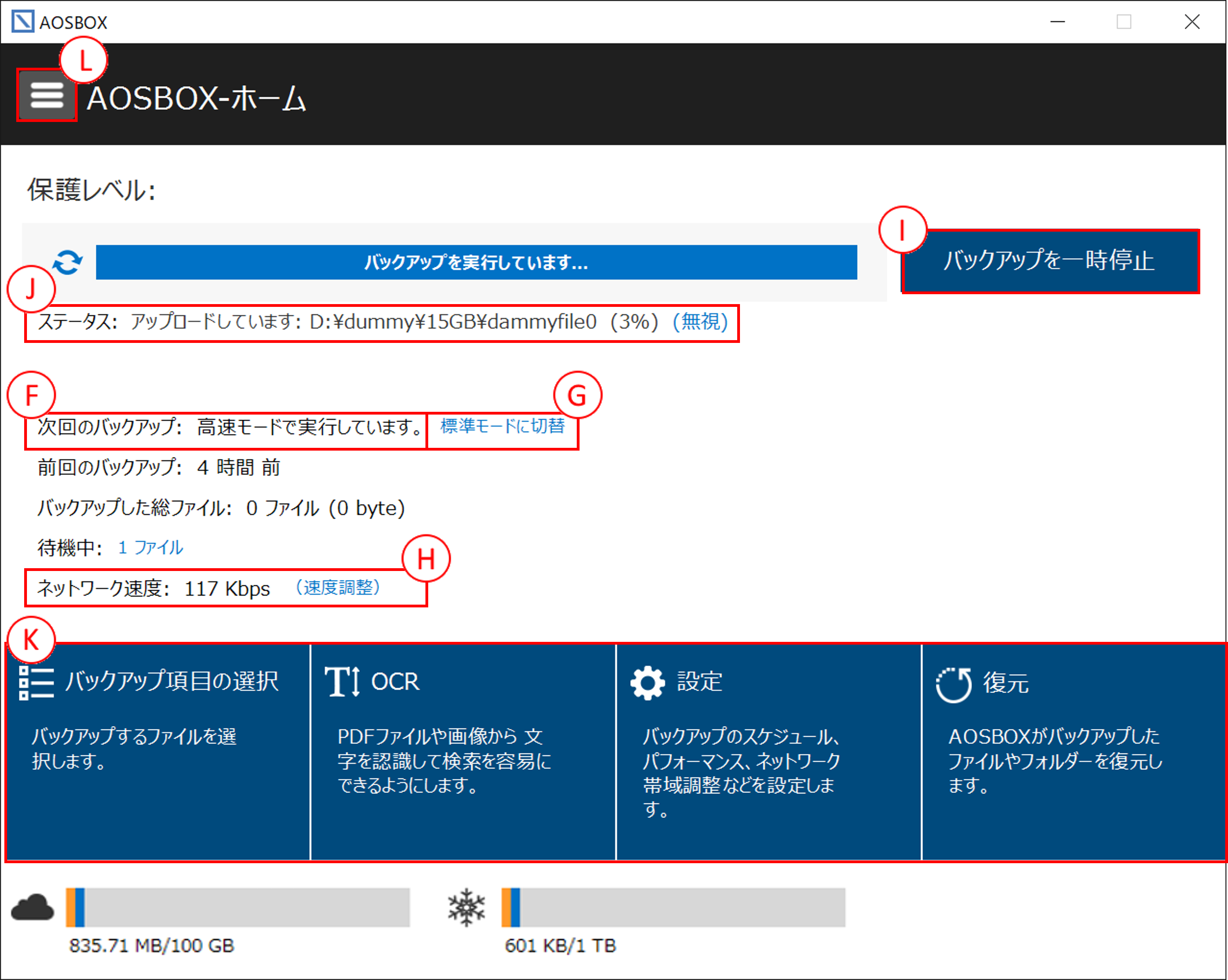Click the snowflake cold storage icon
This screenshot has width=1228, height=980.
[x=467, y=907]
